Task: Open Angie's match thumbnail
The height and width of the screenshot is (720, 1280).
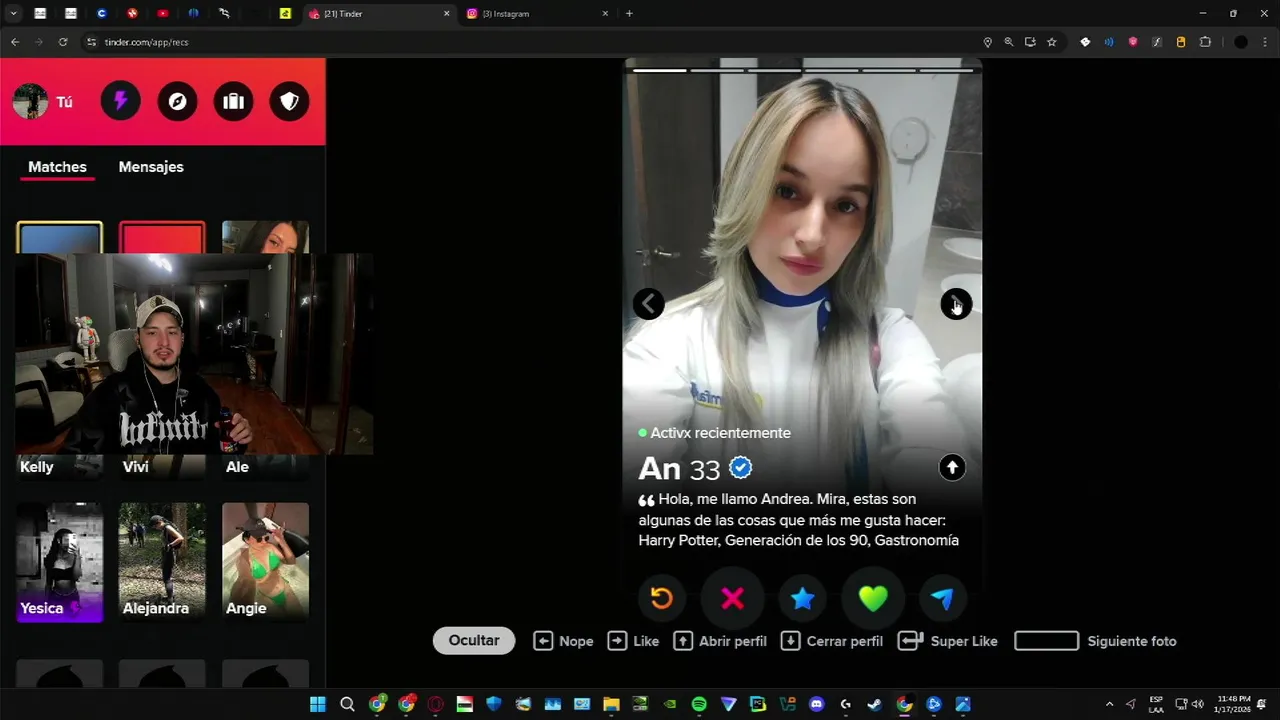Action: pyautogui.click(x=265, y=562)
